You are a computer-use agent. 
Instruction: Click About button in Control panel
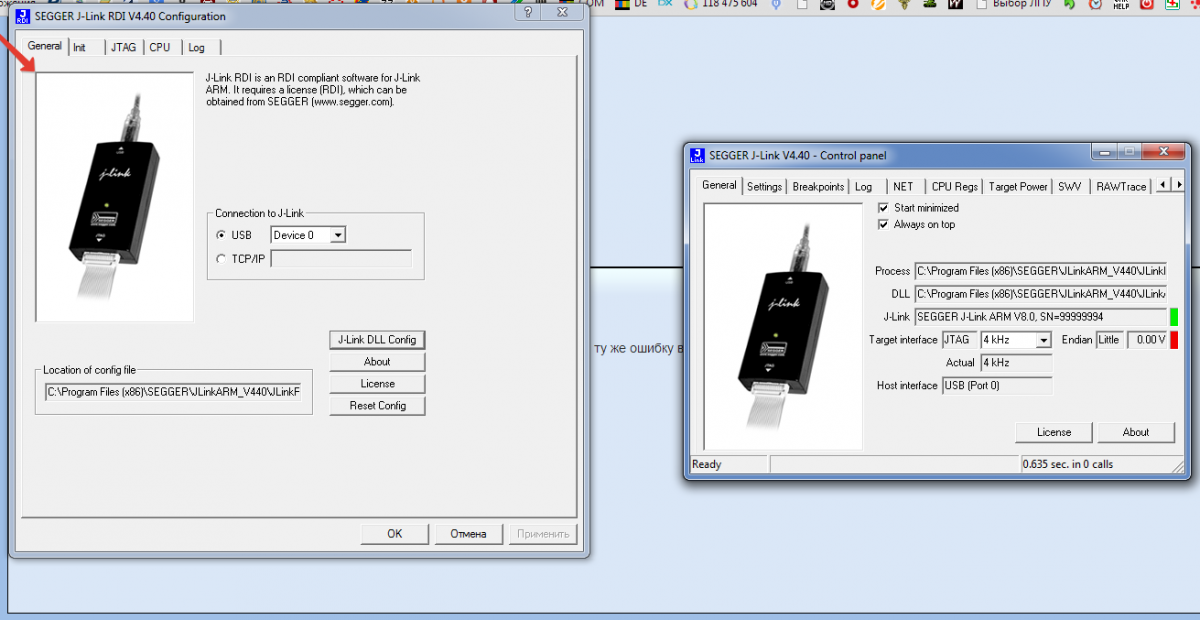(x=1136, y=432)
